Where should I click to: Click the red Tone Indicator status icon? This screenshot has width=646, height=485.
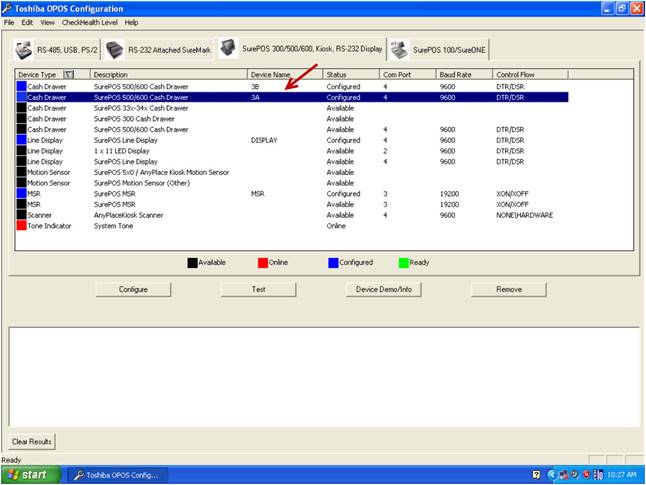coord(21,226)
